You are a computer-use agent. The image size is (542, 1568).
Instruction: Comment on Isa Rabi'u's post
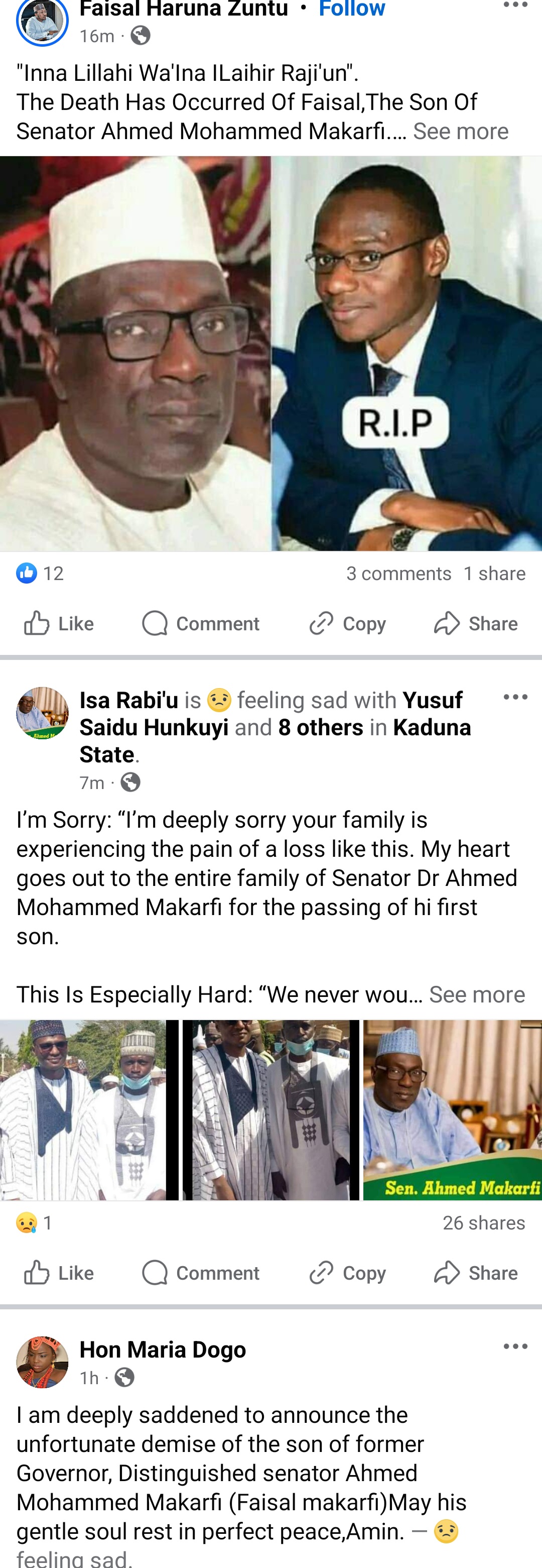coord(201,1273)
